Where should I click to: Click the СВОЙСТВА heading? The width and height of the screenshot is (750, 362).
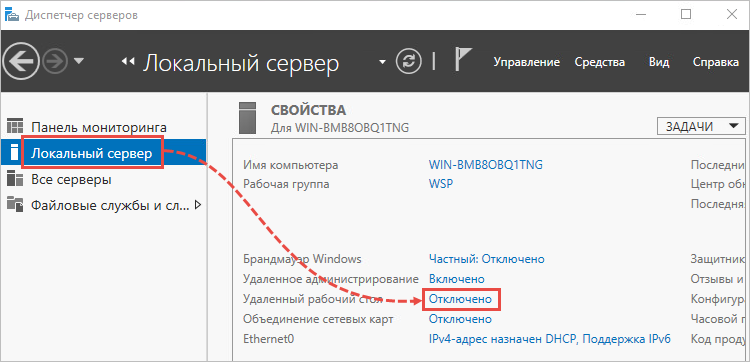[x=309, y=110]
